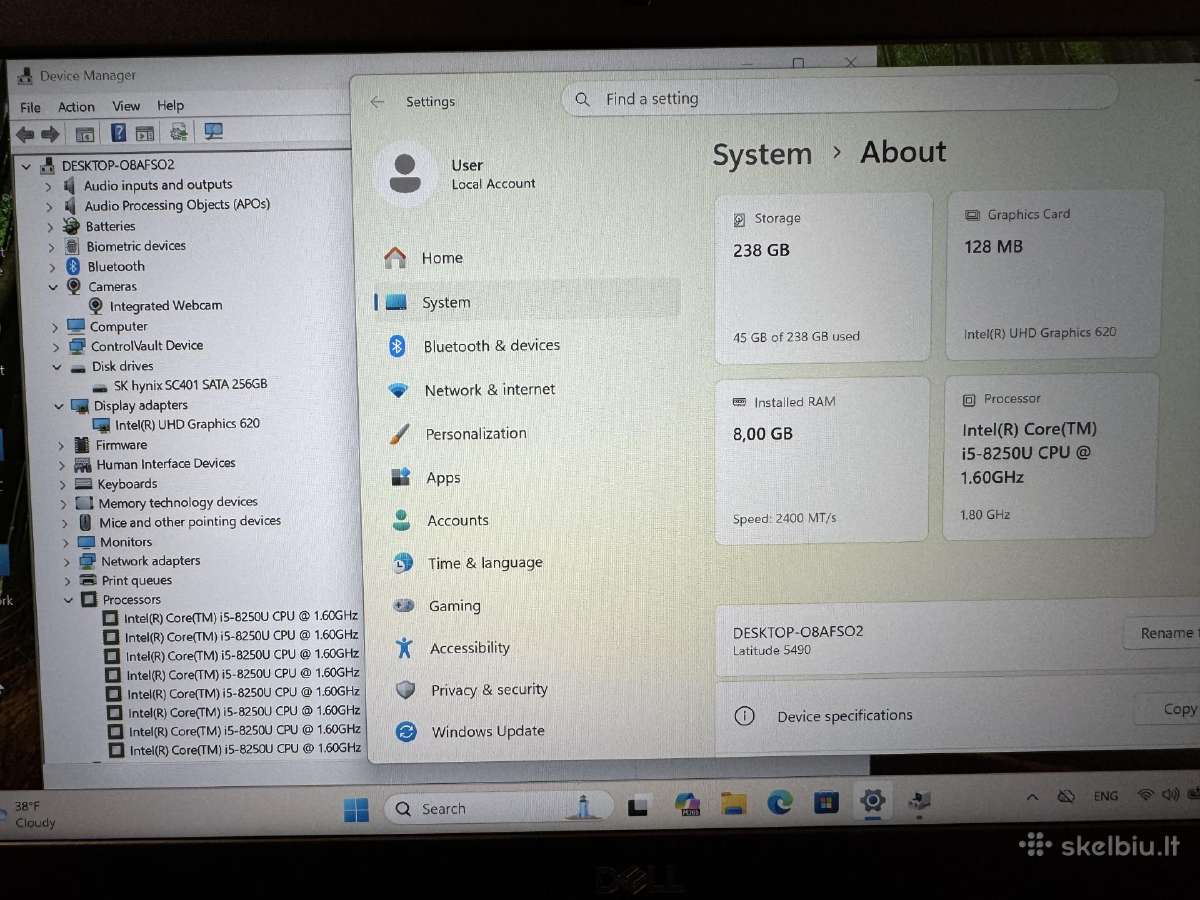This screenshot has height=900, width=1200.
Task: Click the Rename this PC button
Action: (x=1160, y=633)
